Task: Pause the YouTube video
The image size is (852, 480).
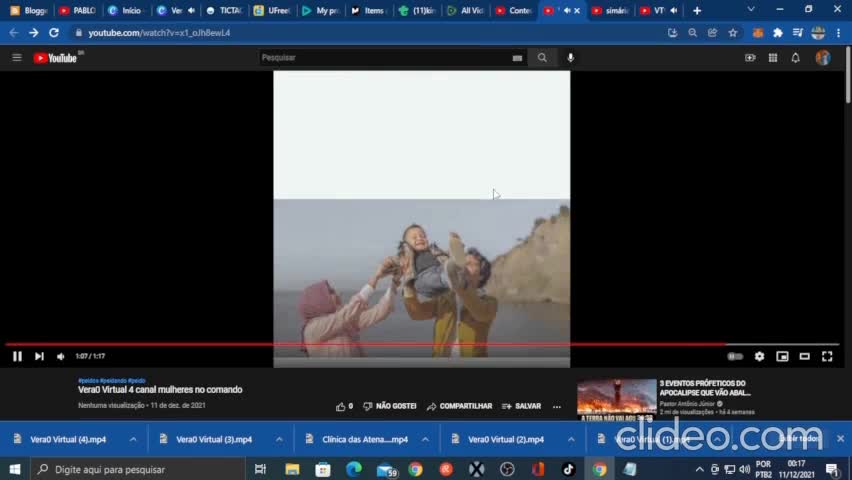Action: click(x=17, y=357)
